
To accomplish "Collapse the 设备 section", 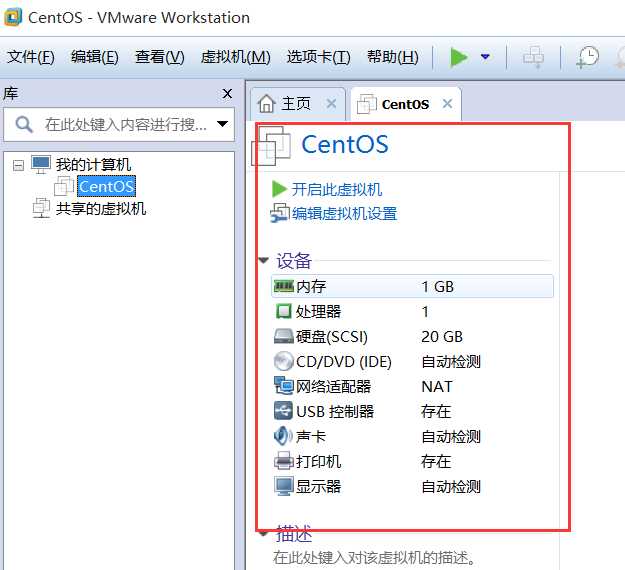I will 263,261.
